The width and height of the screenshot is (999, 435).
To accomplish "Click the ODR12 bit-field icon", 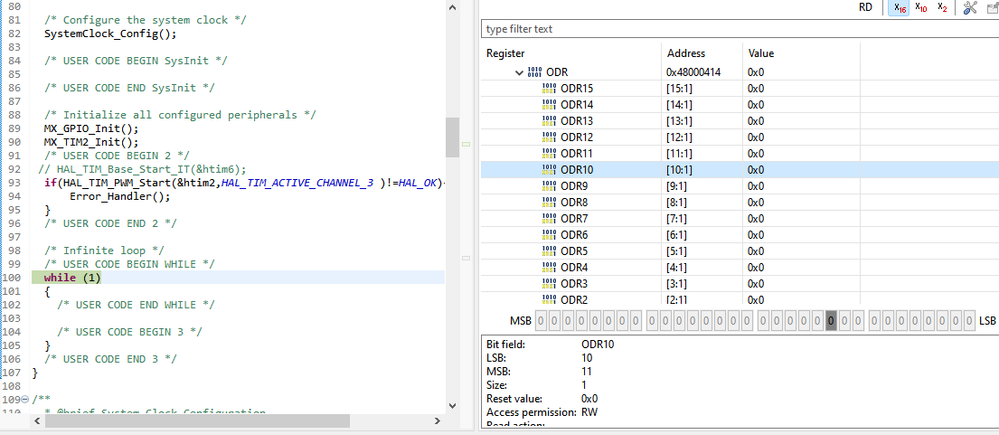I will (549, 138).
